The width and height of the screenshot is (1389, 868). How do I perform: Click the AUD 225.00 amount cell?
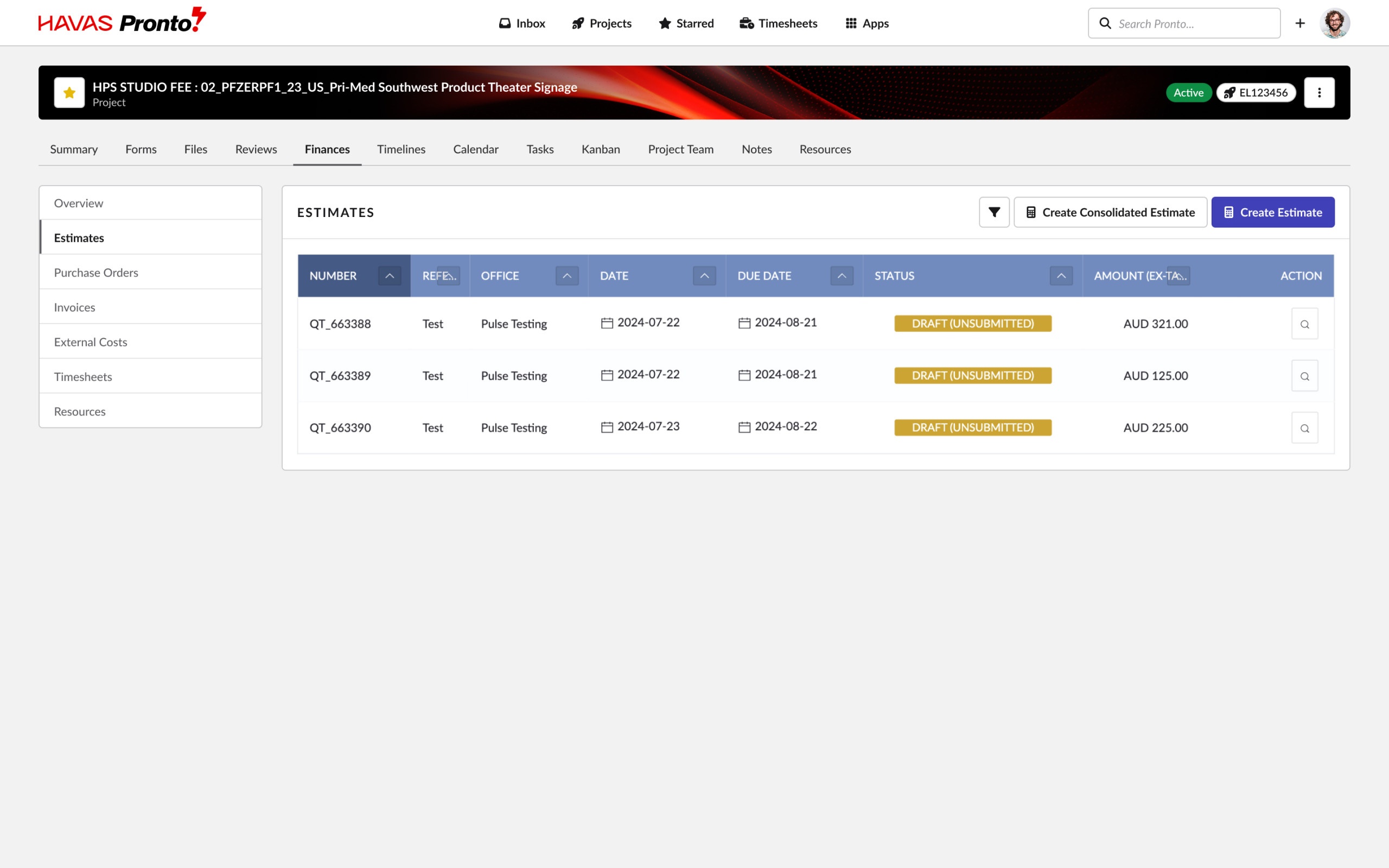(x=1155, y=428)
